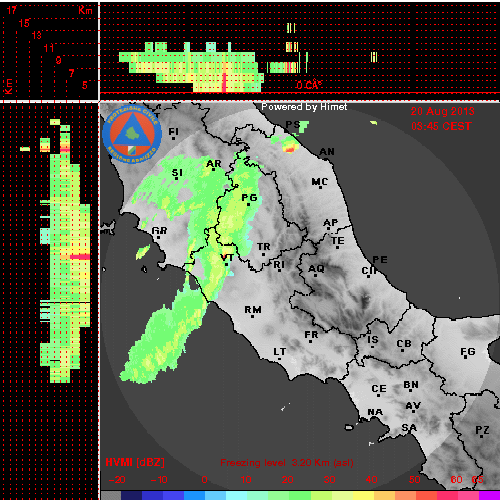Select the AV city label on the map
500x500 pixels.
coord(413,406)
